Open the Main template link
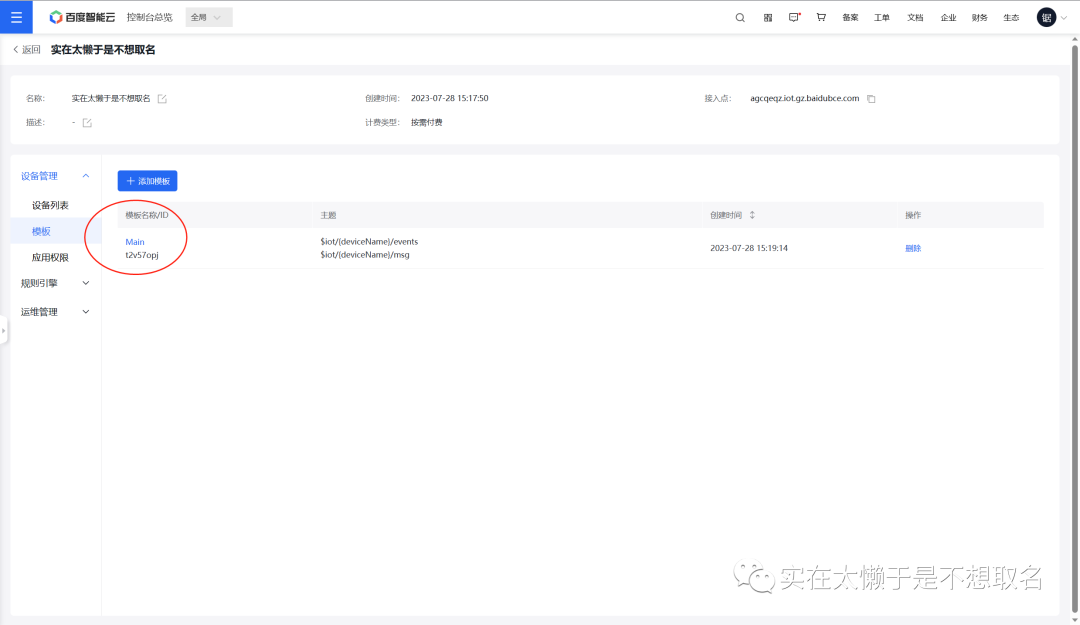This screenshot has height=625, width=1080. (135, 242)
